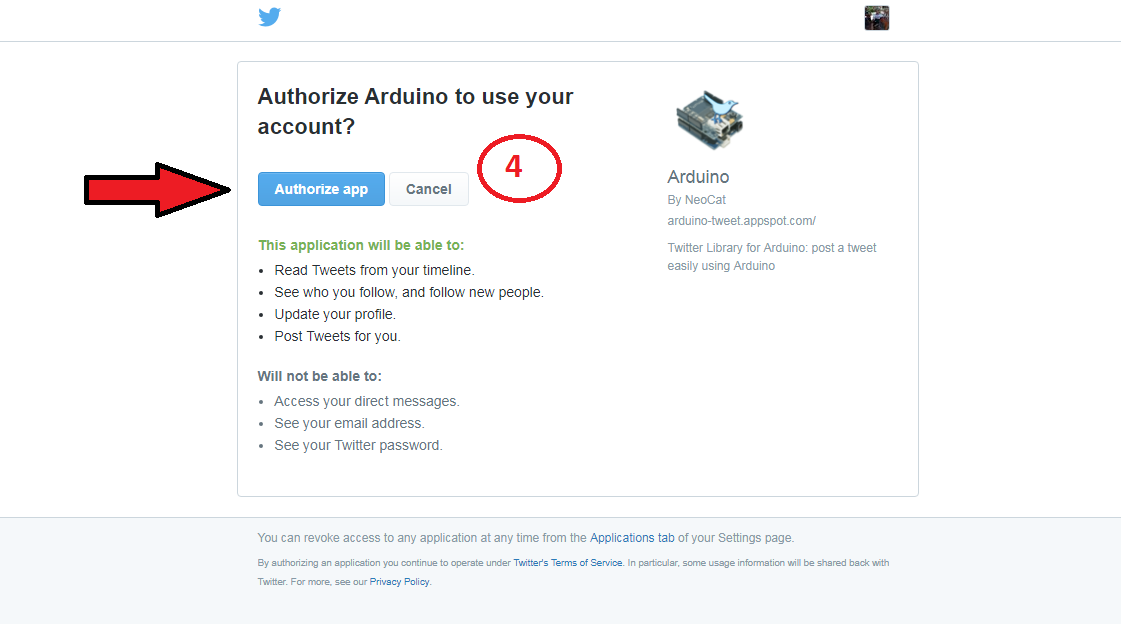Viewport: 1121px width, 624px height.
Task: Click 'Twitter Library for Arduino' description text
Action: pos(772,257)
